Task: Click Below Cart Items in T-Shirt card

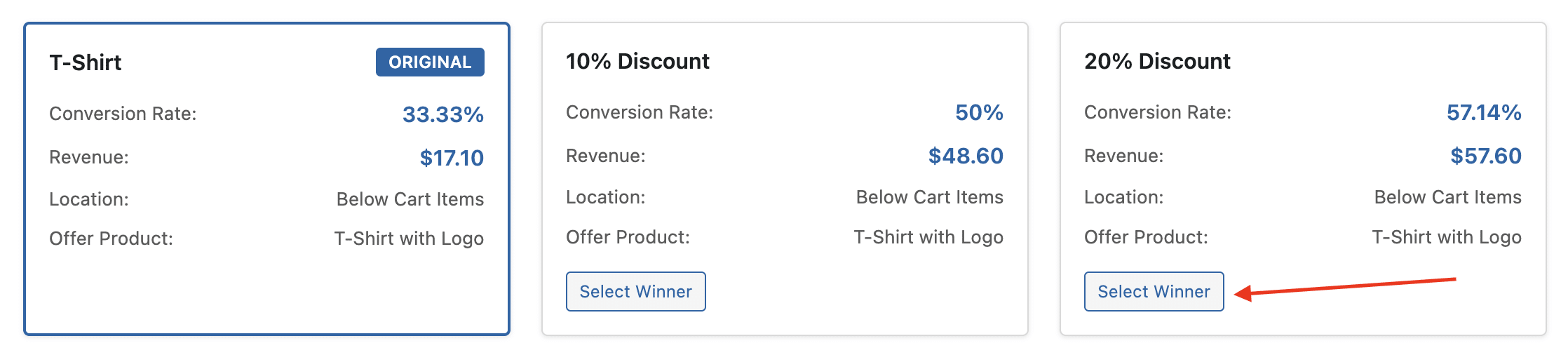Action: [410, 199]
